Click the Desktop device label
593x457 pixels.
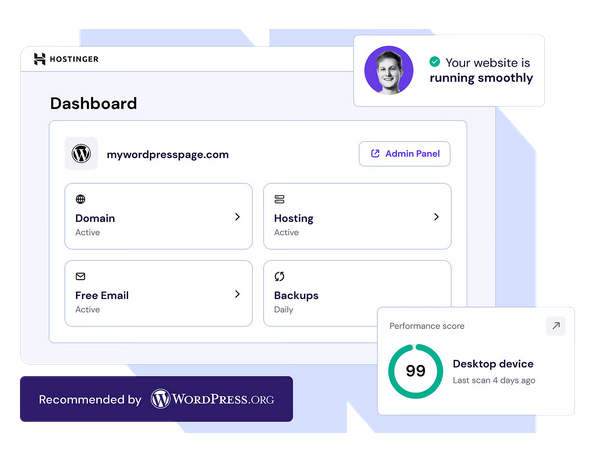tap(493, 364)
